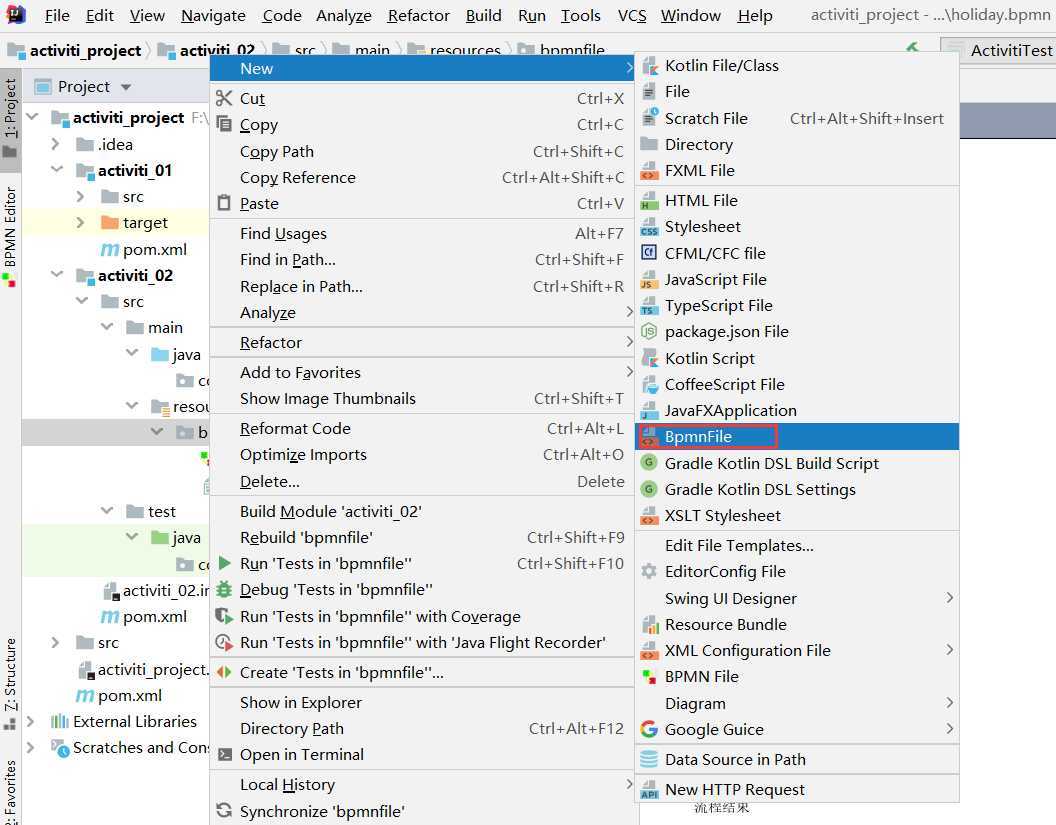Image resolution: width=1056 pixels, height=825 pixels.
Task: Click the HTML File icon
Action: tap(649, 201)
